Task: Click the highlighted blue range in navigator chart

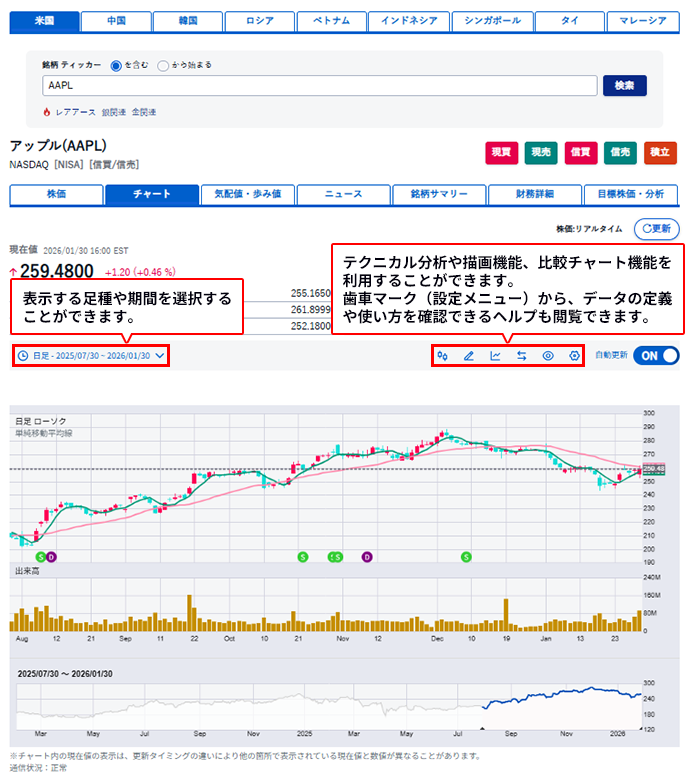Action: pos(562,707)
